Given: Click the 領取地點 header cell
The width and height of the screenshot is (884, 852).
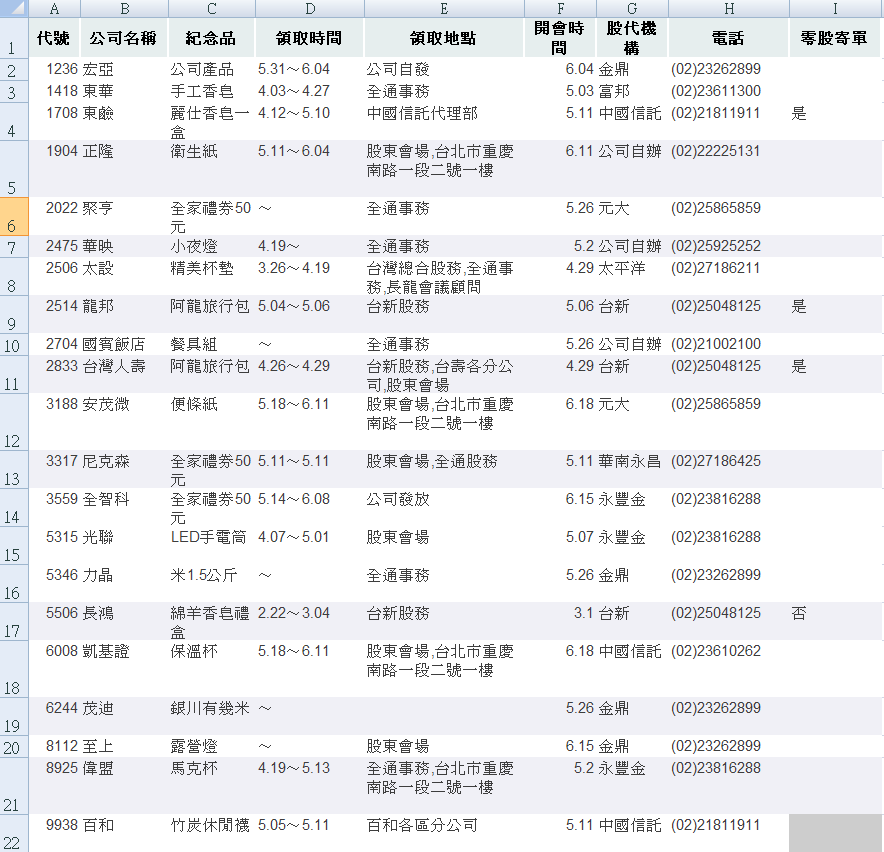Looking at the screenshot, I should point(444,38).
